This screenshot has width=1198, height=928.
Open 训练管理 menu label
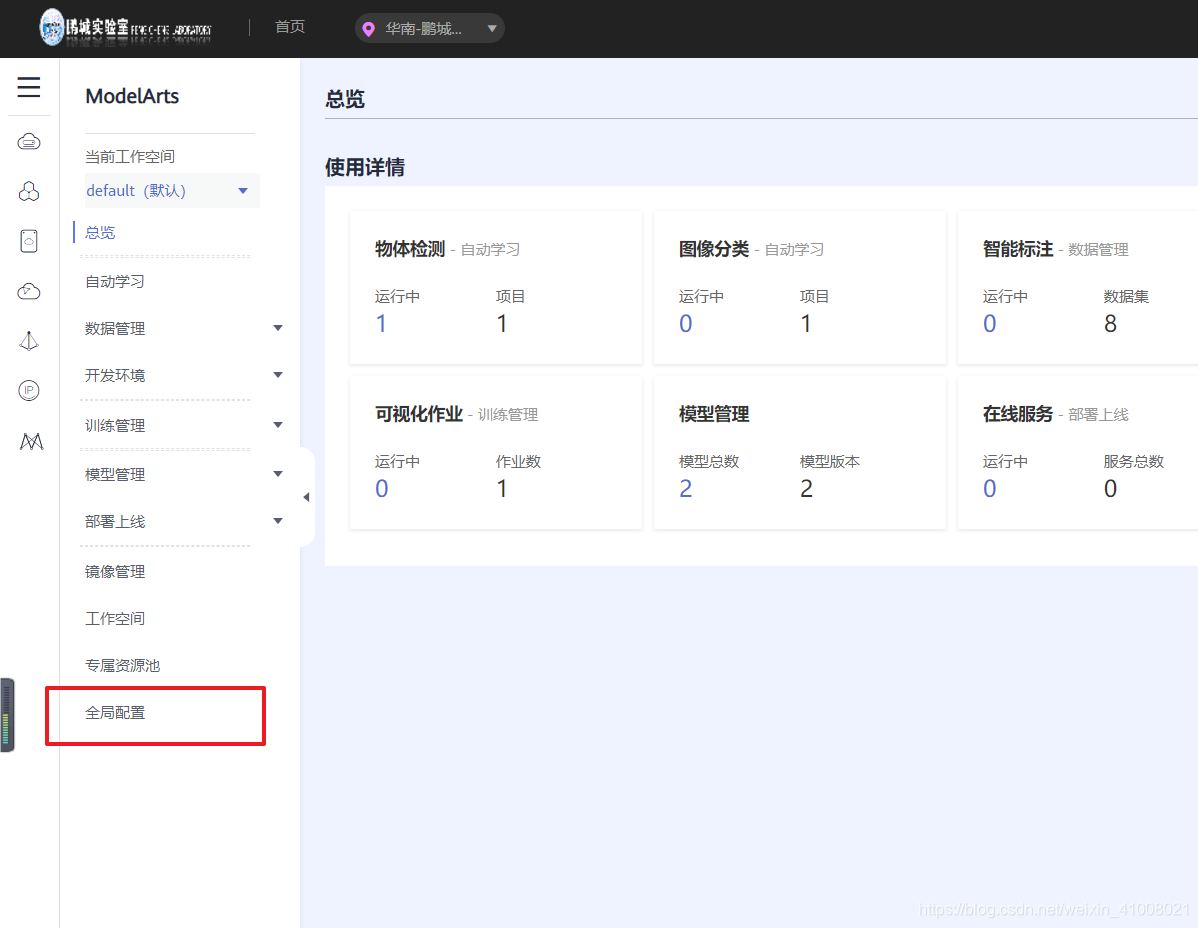pyautogui.click(x=115, y=425)
